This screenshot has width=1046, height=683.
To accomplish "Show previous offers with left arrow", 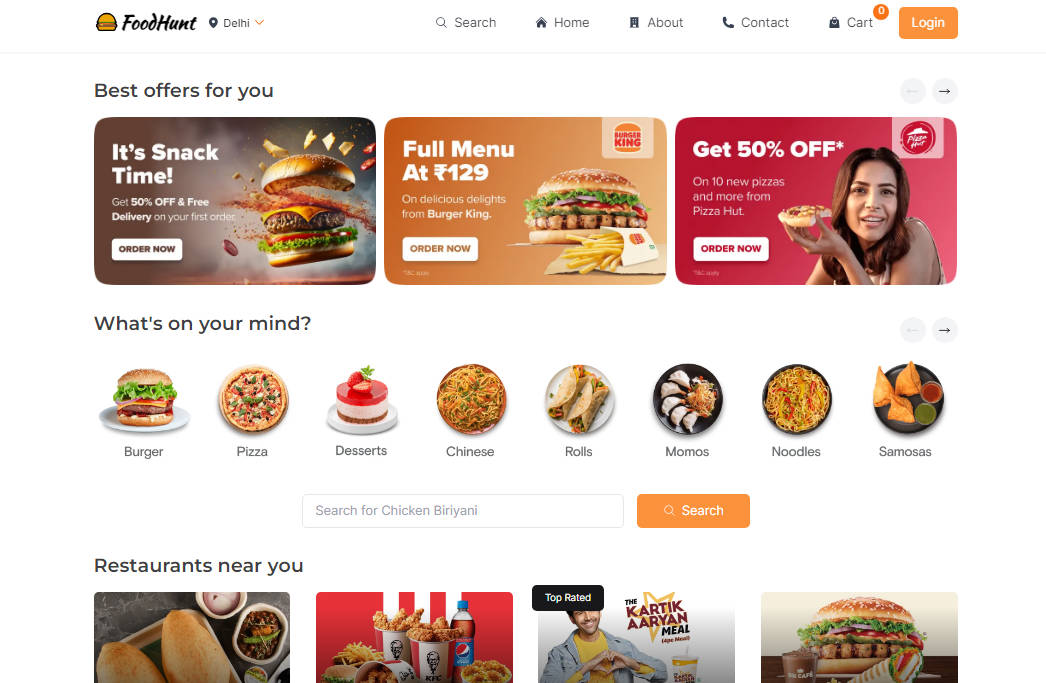I will [913, 91].
